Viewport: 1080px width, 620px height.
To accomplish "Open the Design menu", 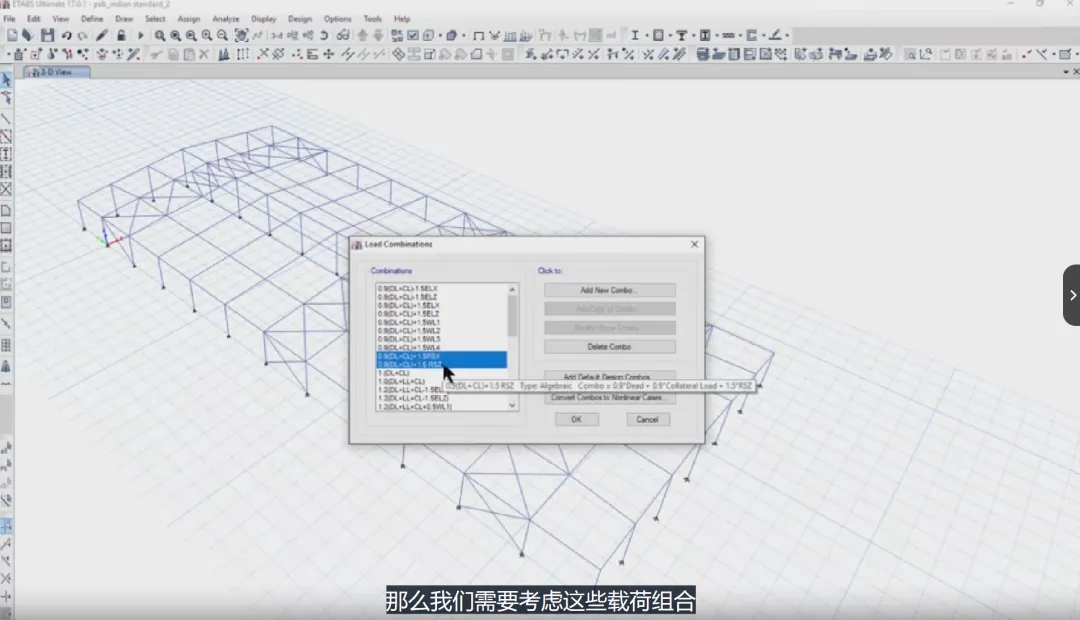I will tap(300, 19).
